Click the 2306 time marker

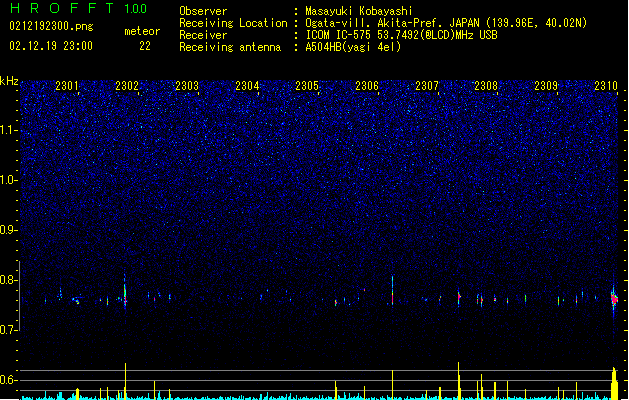tap(367, 85)
